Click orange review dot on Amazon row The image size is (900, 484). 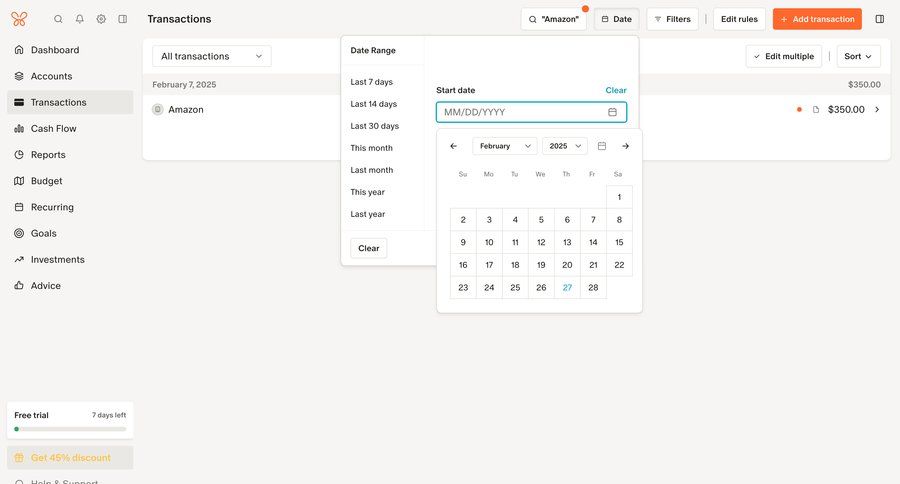tap(799, 109)
